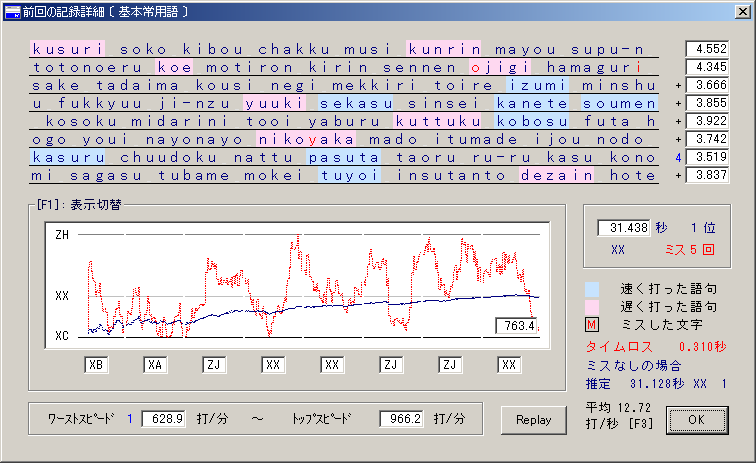Screen dimensions: 756x463
Task: Click the '平均 12.72' average speed text
Action: (619, 408)
